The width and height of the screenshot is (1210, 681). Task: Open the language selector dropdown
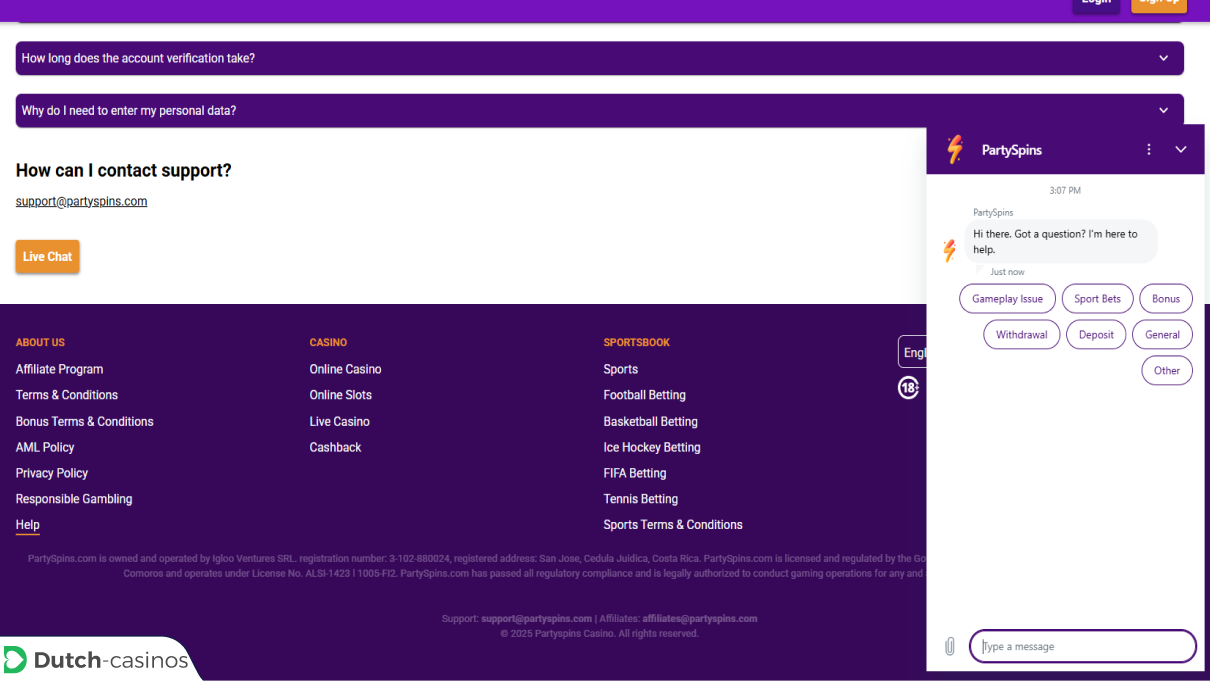click(912, 352)
